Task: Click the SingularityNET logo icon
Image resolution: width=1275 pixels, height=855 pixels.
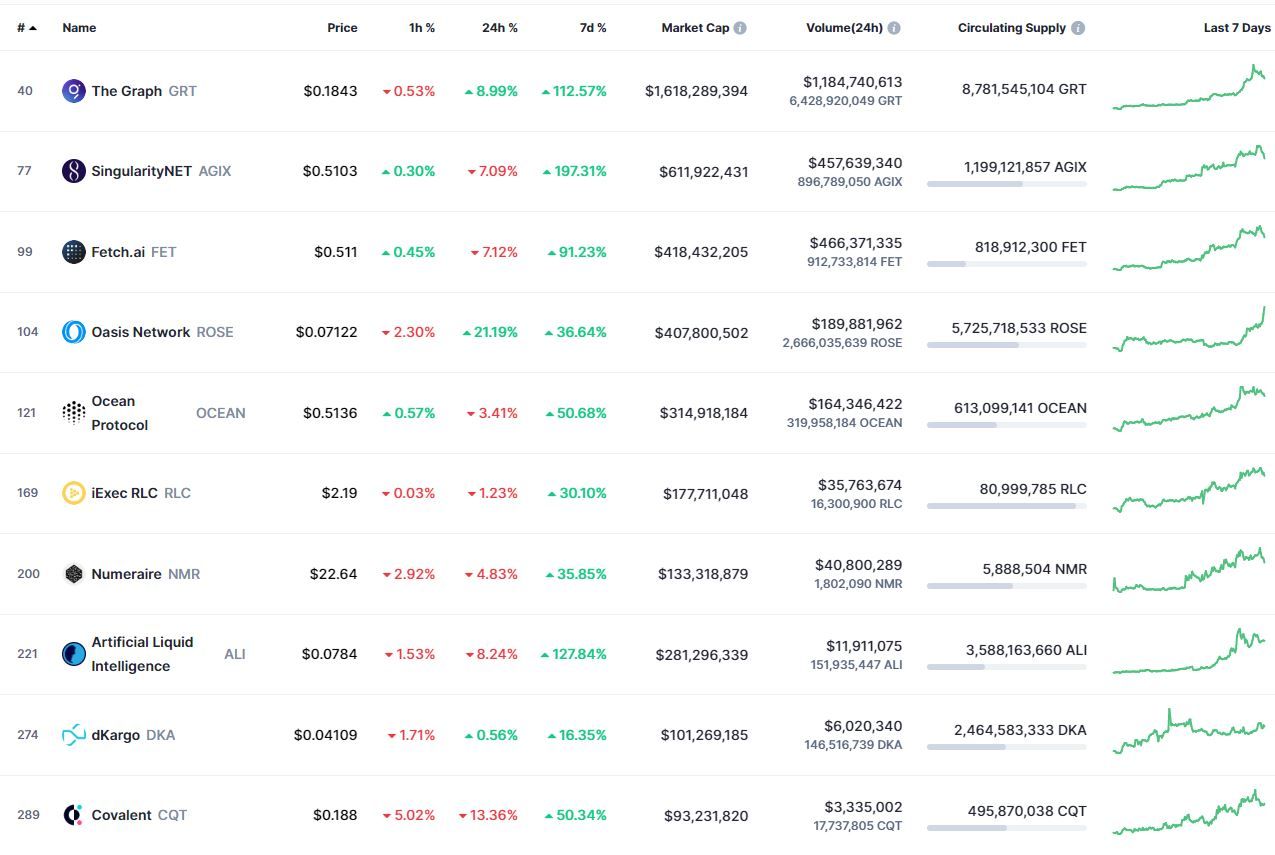Action: [x=74, y=171]
